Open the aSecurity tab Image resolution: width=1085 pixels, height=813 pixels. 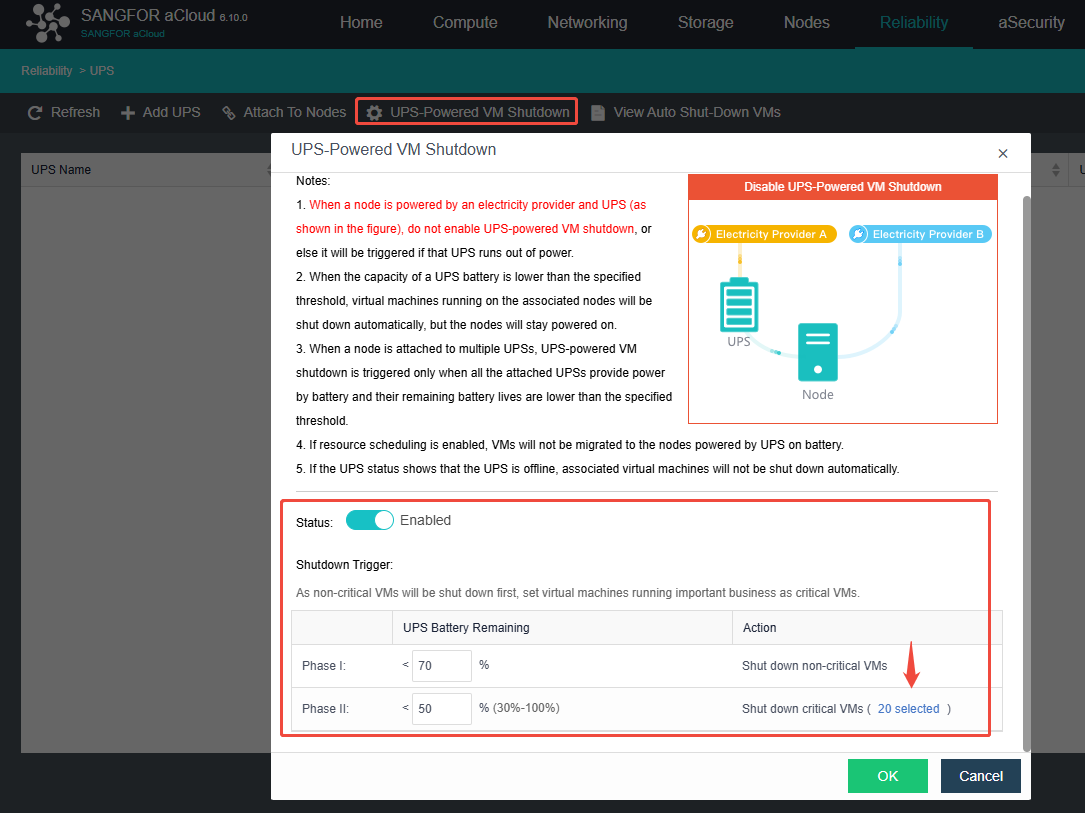(1031, 23)
